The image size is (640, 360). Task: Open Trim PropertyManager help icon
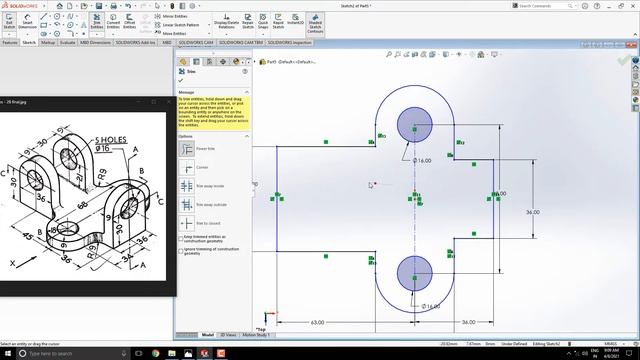pyautogui.click(x=245, y=71)
